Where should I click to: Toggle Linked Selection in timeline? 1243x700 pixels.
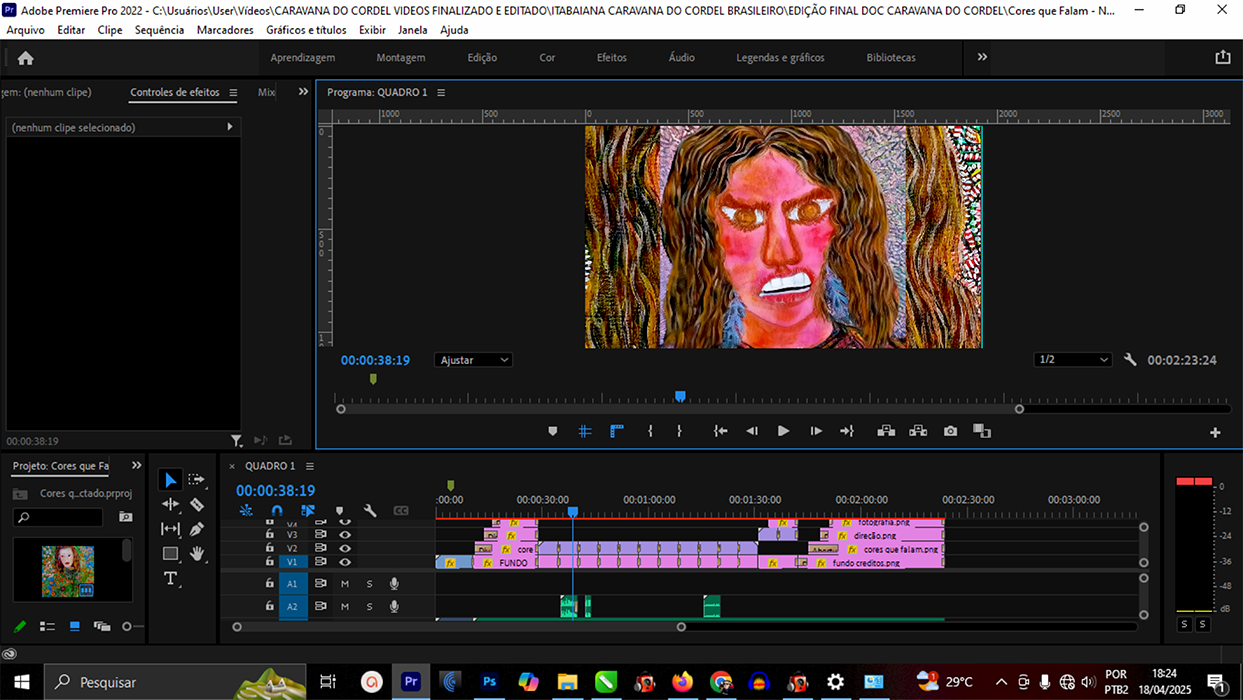pyautogui.click(x=308, y=511)
